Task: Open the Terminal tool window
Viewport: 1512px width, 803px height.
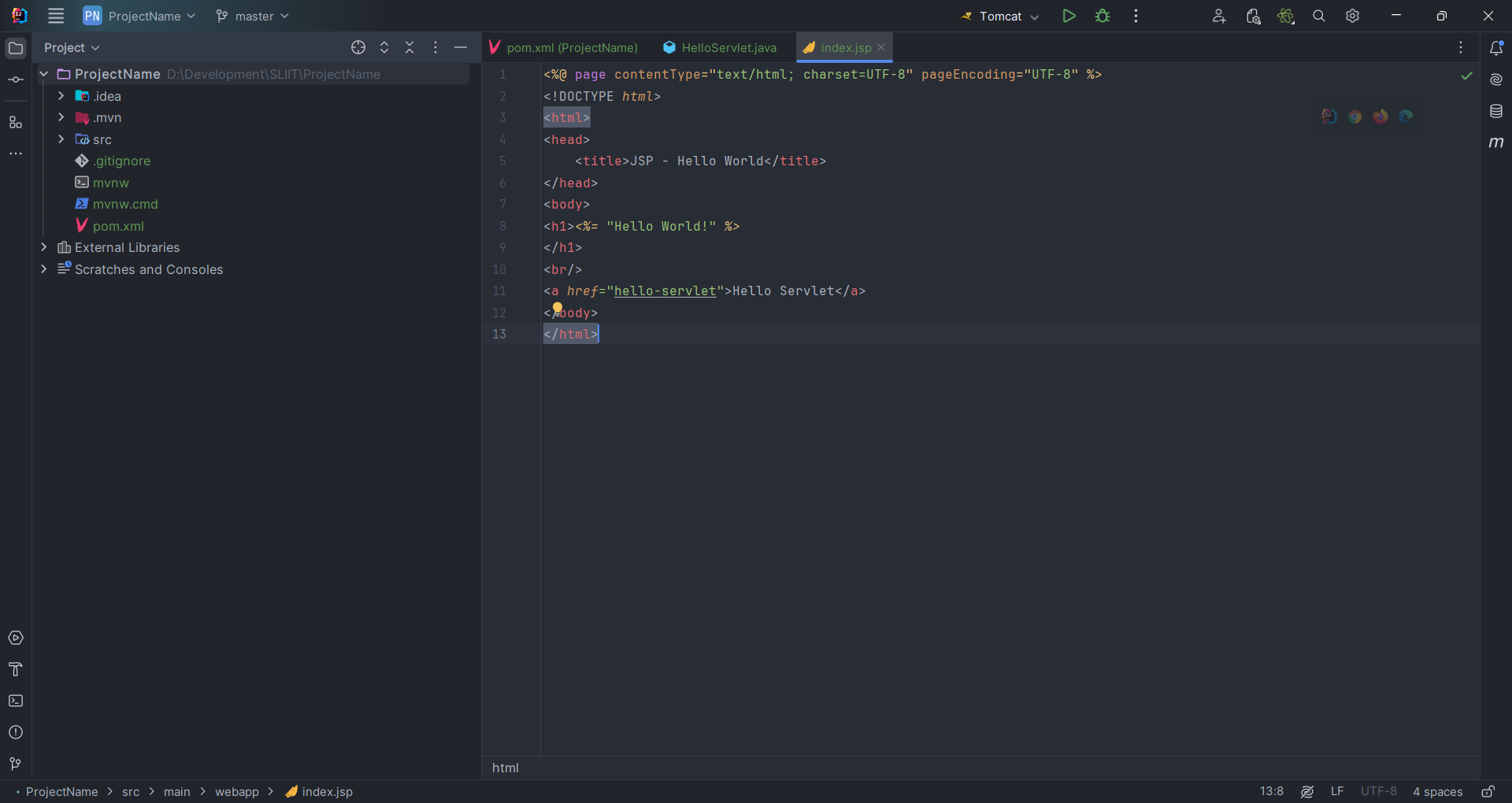Action: click(x=16, y=701)
